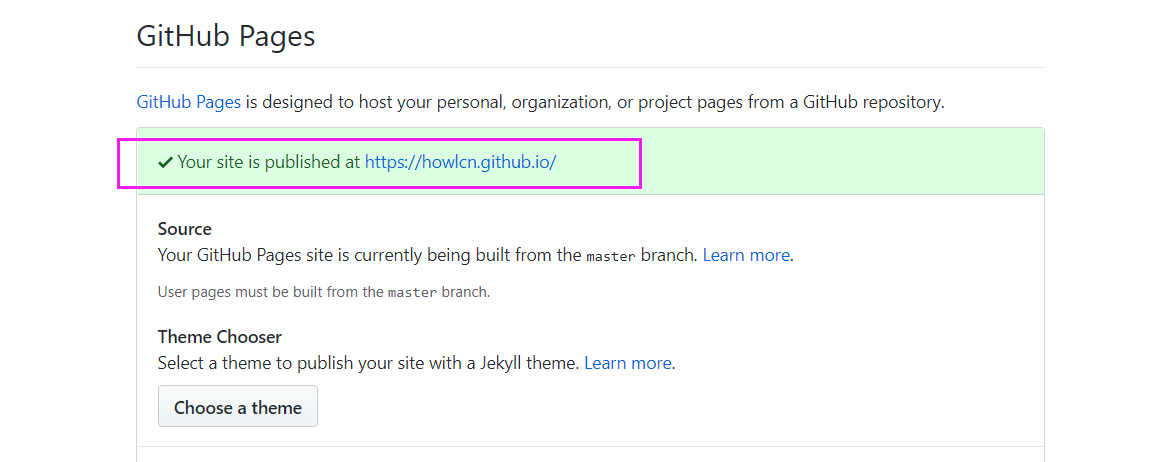Click the Source section heading

click(184, 229)
